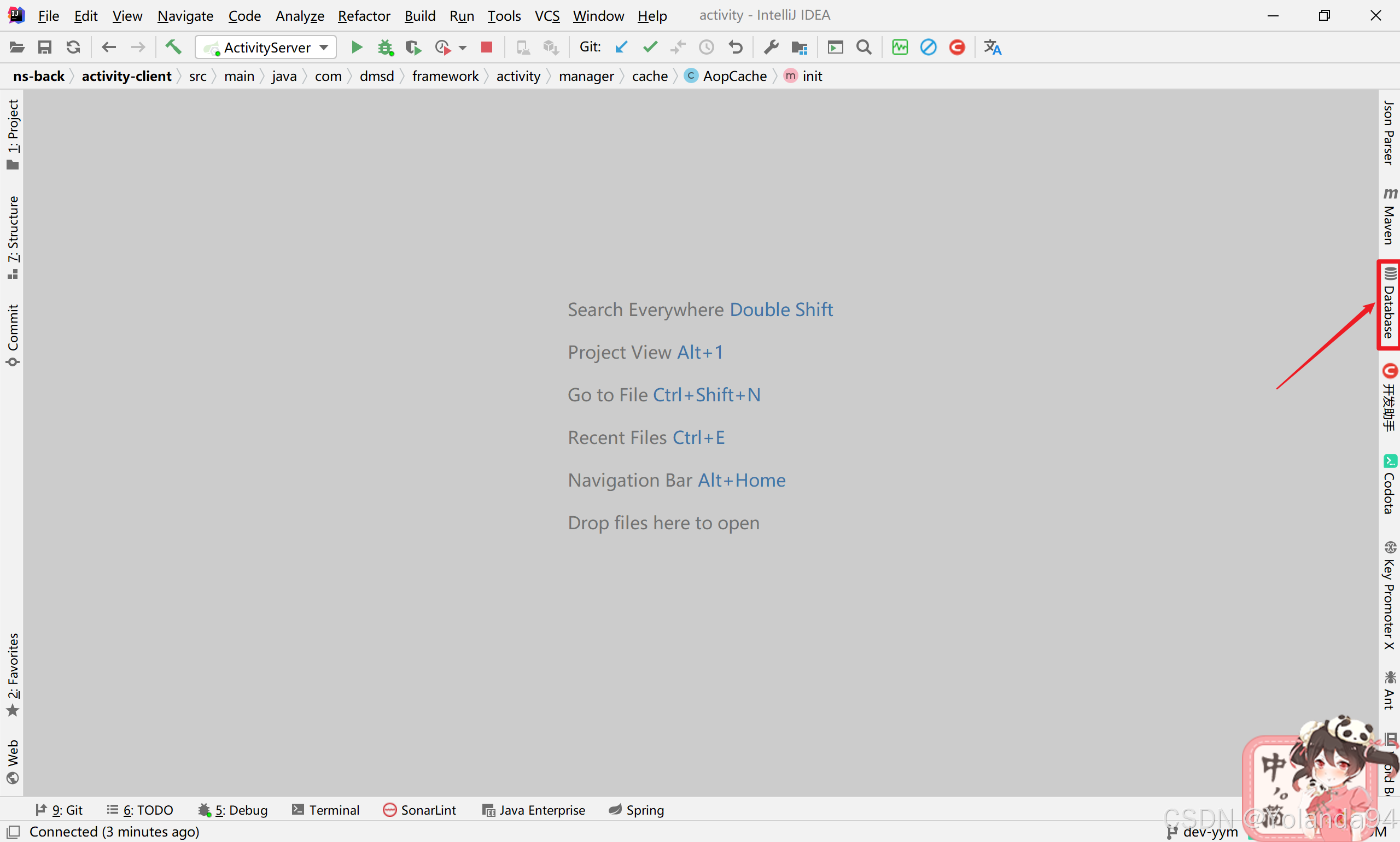1400x842 pixels.
Task: Click Git update project arrow
Action: coord(621,47)
